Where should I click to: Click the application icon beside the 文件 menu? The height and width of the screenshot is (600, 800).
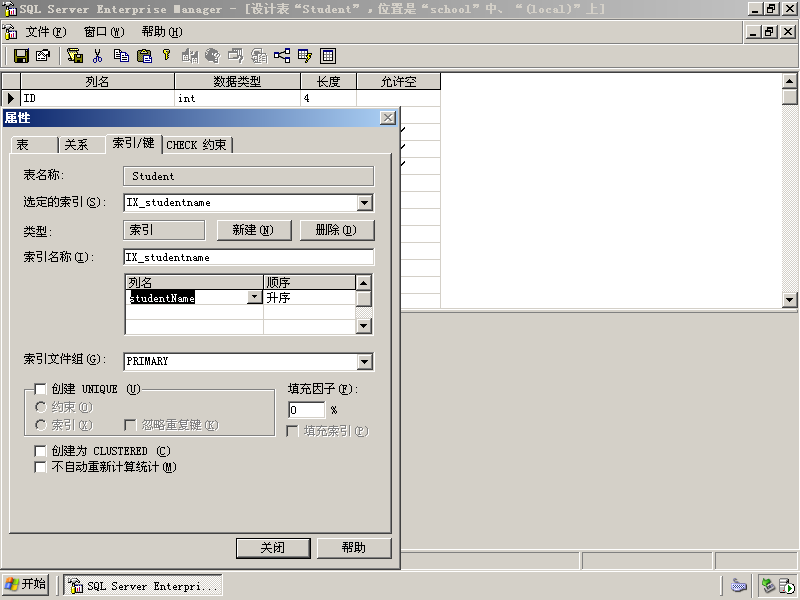click(10, 32)
